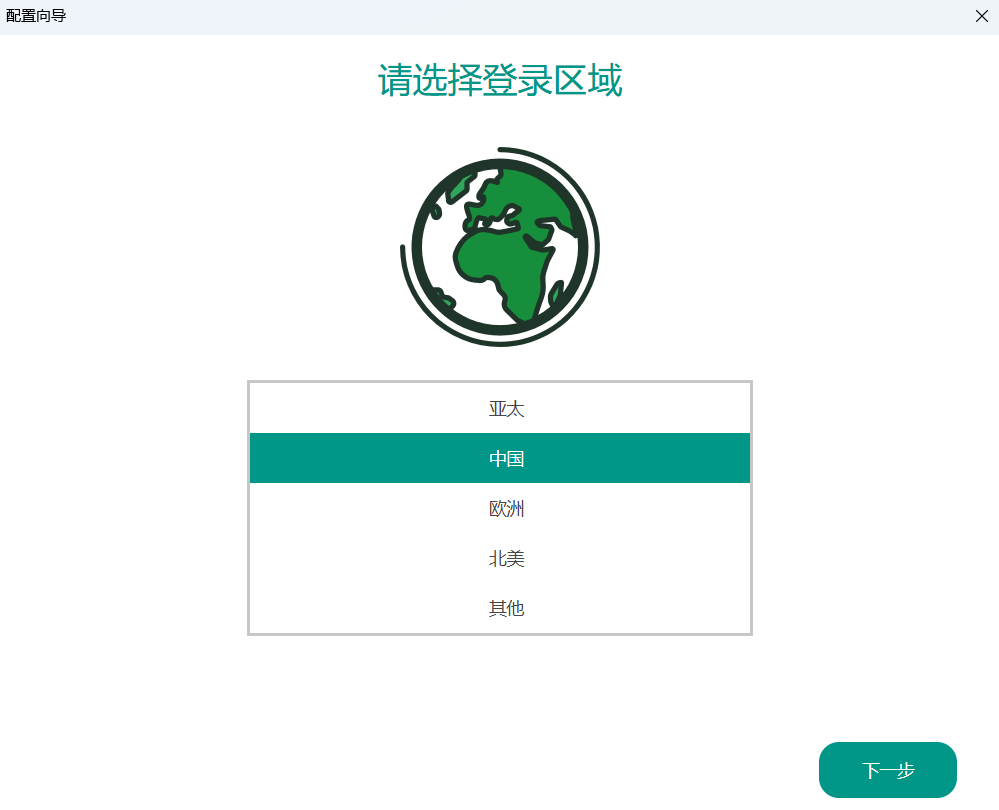The height and width of the screenshot is (810, 999).
Task: Select the 亚太 region option
Action: tap(500, 409)
